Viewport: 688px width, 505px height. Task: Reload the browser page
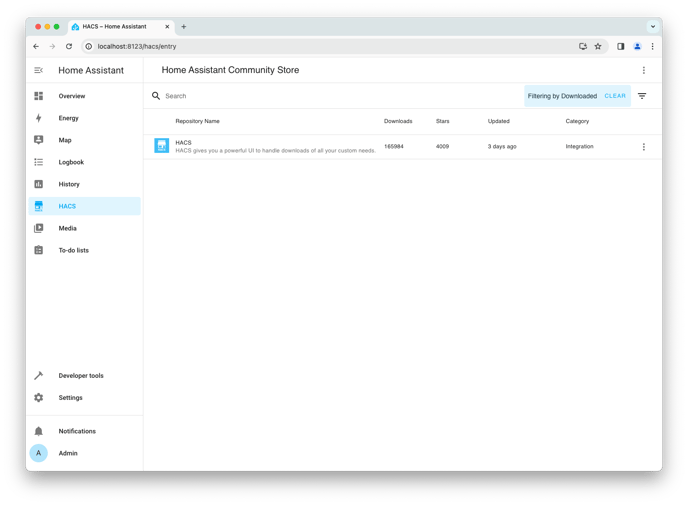coord(69,46)
